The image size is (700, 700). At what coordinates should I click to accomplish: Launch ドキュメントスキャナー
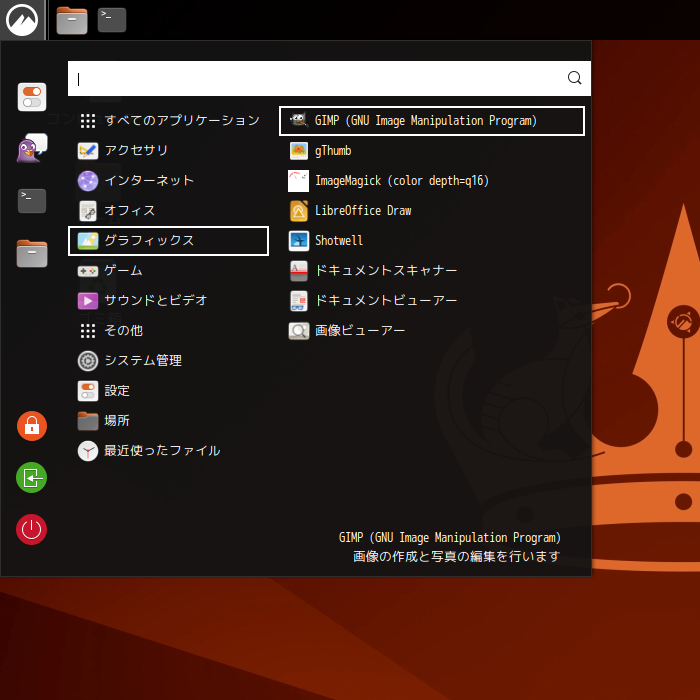click(x=432, y=271)
